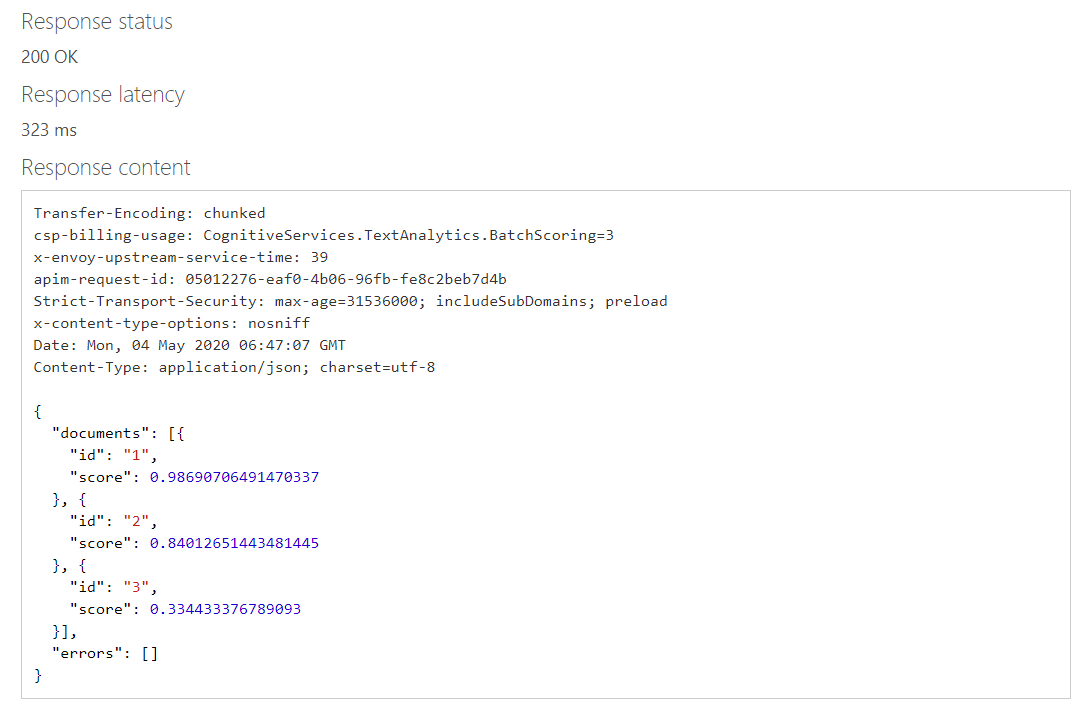Select the apim-request-id GUID value

click(345, 279)
